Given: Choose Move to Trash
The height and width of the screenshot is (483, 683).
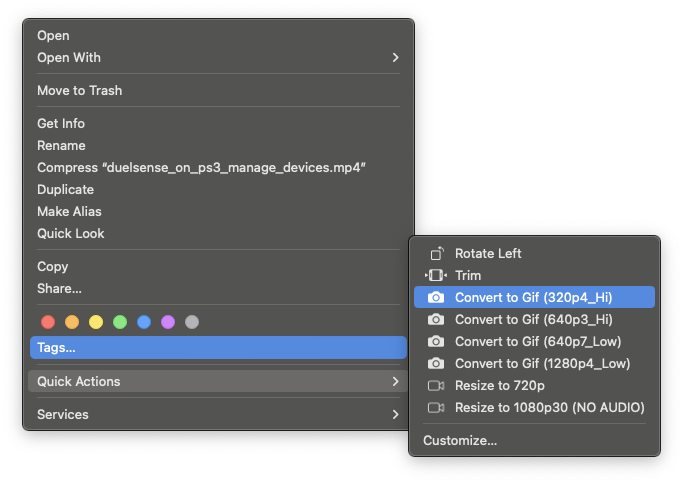Looking at the screenshot, I should pyautogui.click(x=80, y=90).
